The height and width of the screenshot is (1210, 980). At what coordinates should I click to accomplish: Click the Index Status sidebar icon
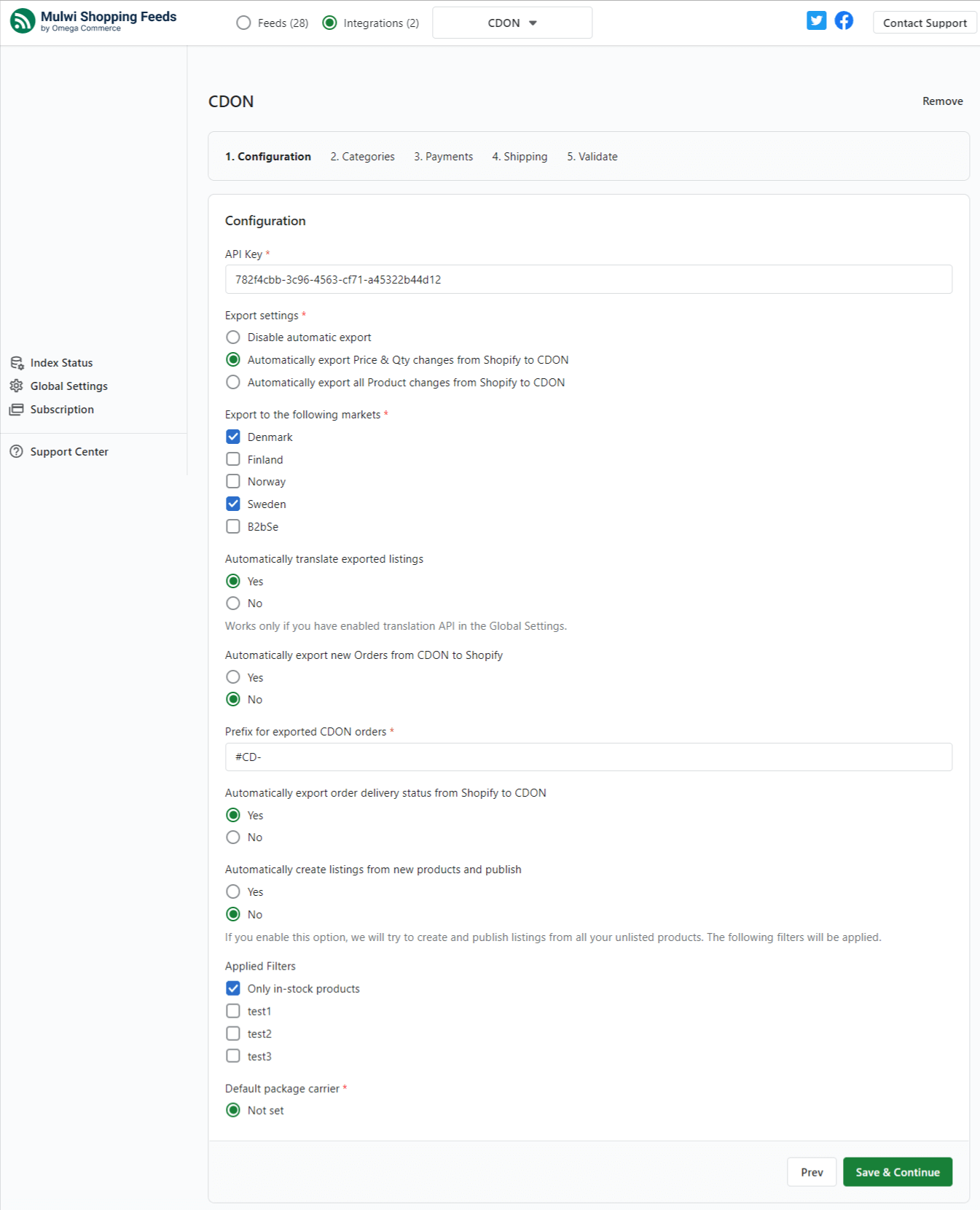point(17,363)
